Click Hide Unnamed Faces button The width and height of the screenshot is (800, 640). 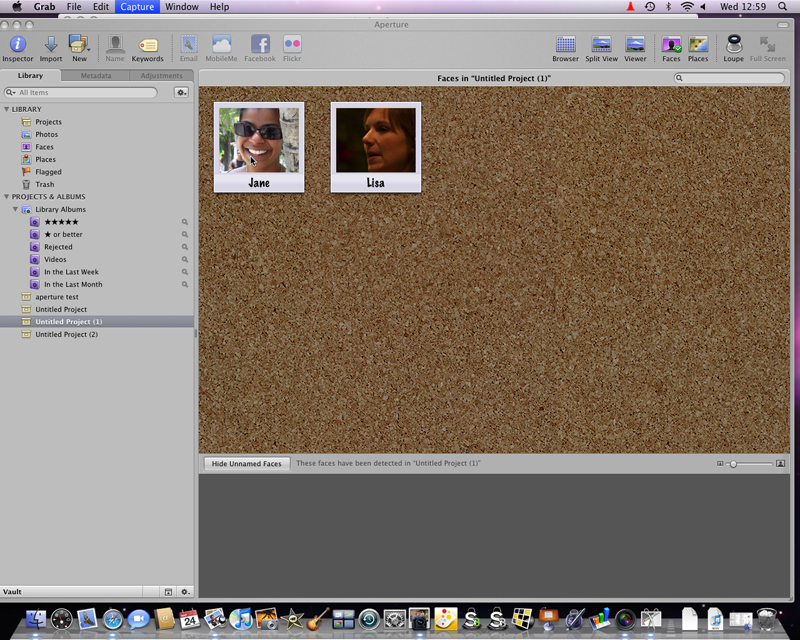(247, 463)
